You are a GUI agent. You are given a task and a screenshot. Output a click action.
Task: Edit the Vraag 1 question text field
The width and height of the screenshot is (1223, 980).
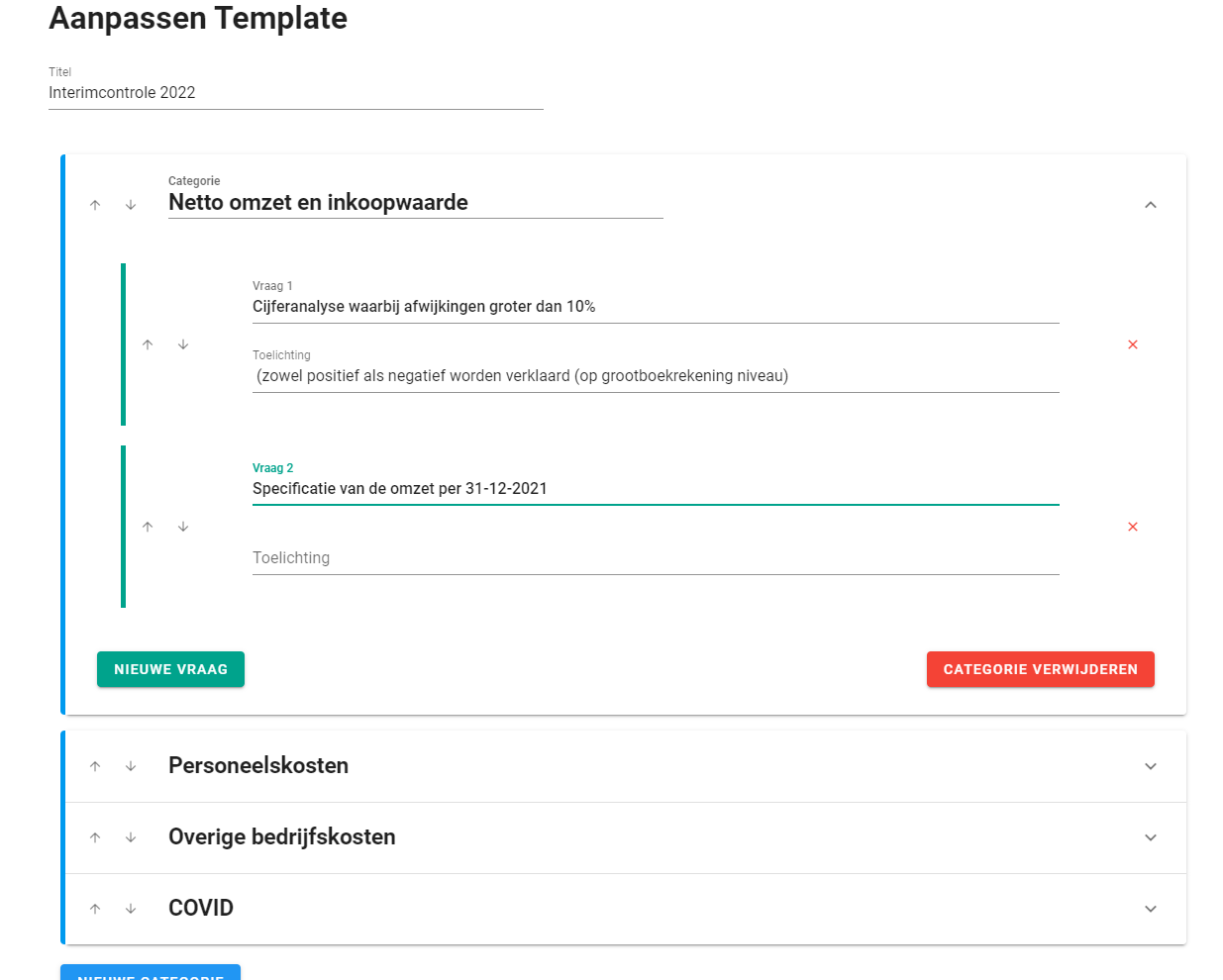(655, 307)
